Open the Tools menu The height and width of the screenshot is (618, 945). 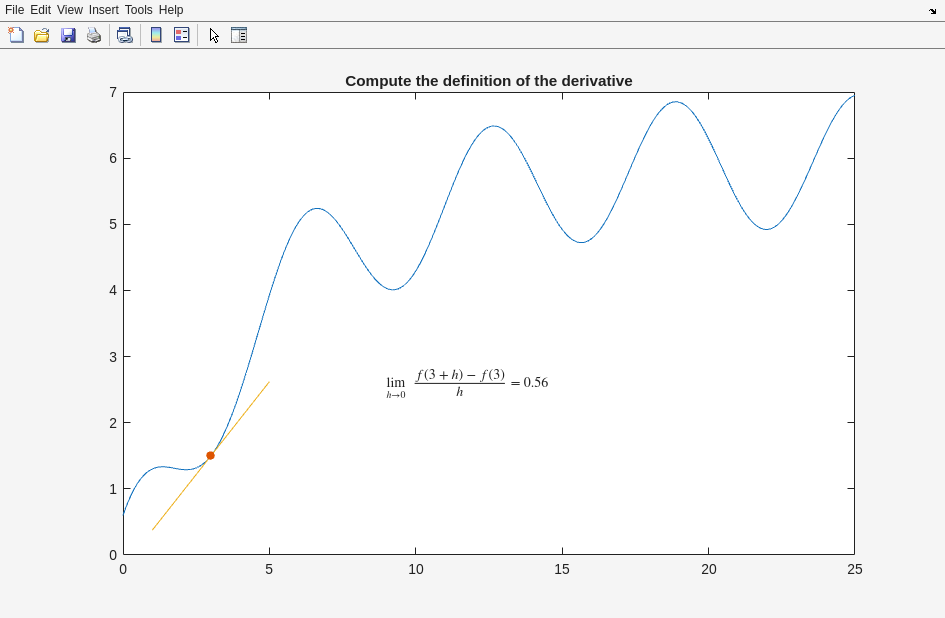(x=139, y=10)
